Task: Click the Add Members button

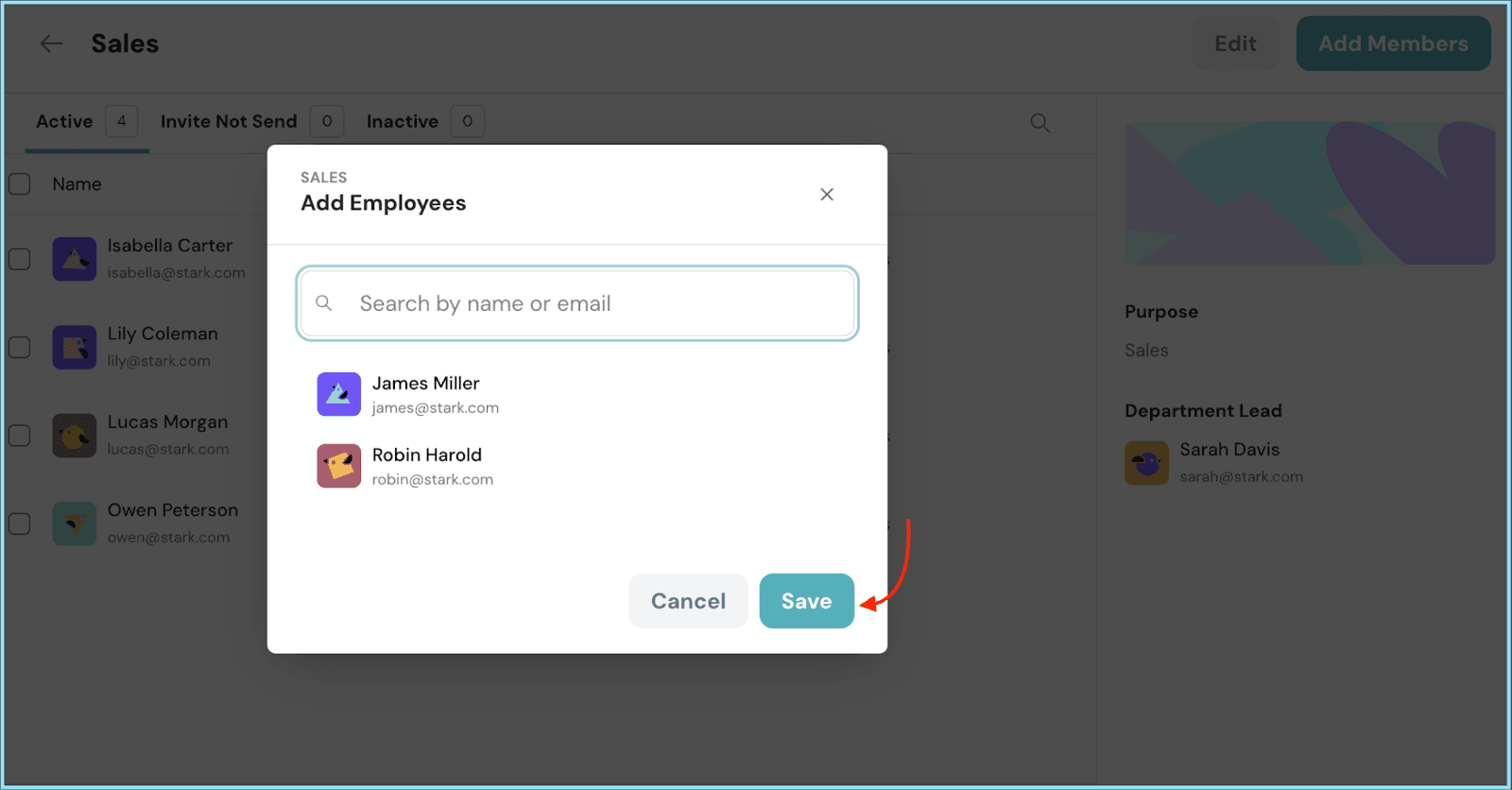Action: tap(1393, 43)
